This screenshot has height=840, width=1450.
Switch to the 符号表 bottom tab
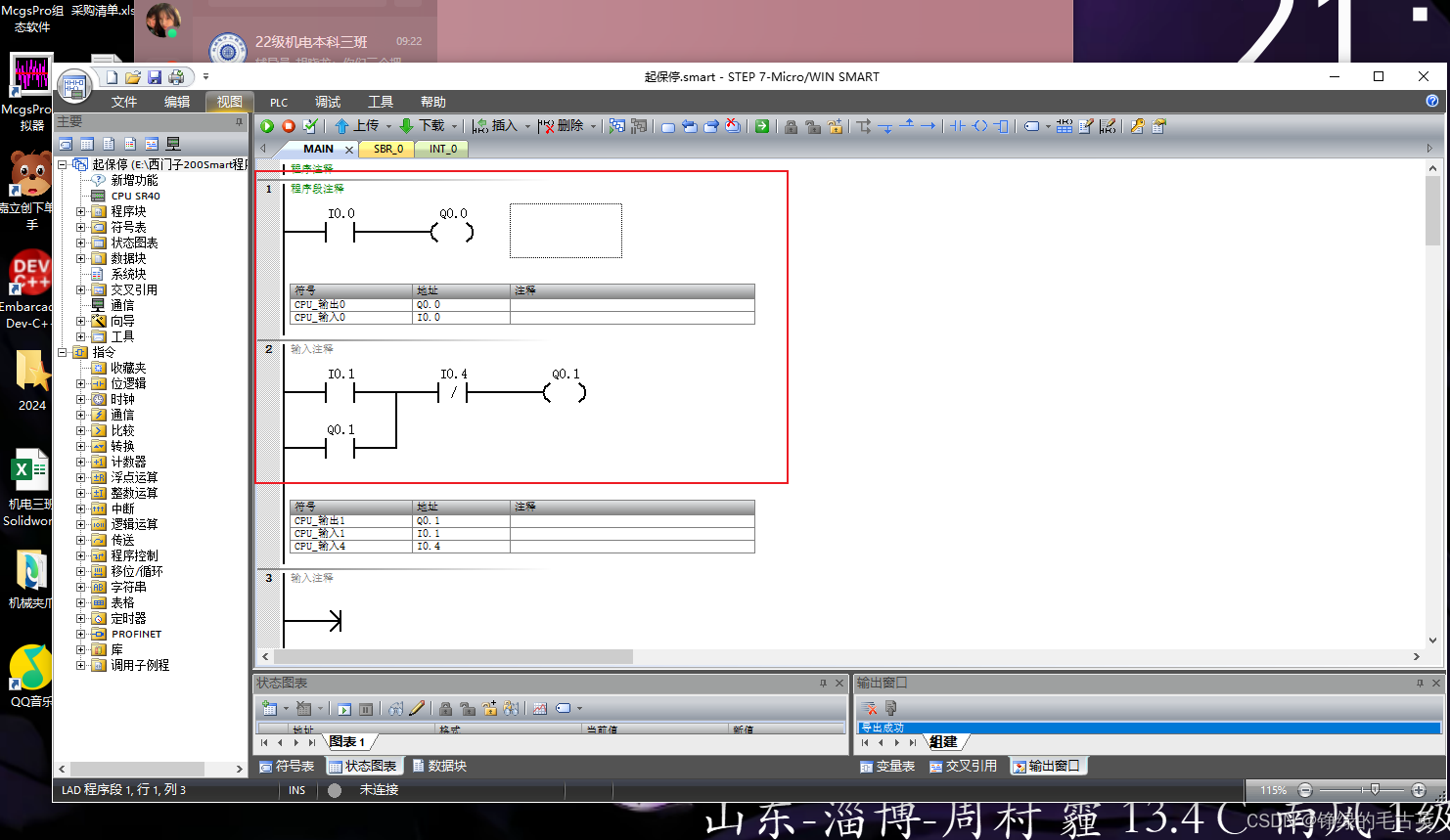[x=287, y=766]
